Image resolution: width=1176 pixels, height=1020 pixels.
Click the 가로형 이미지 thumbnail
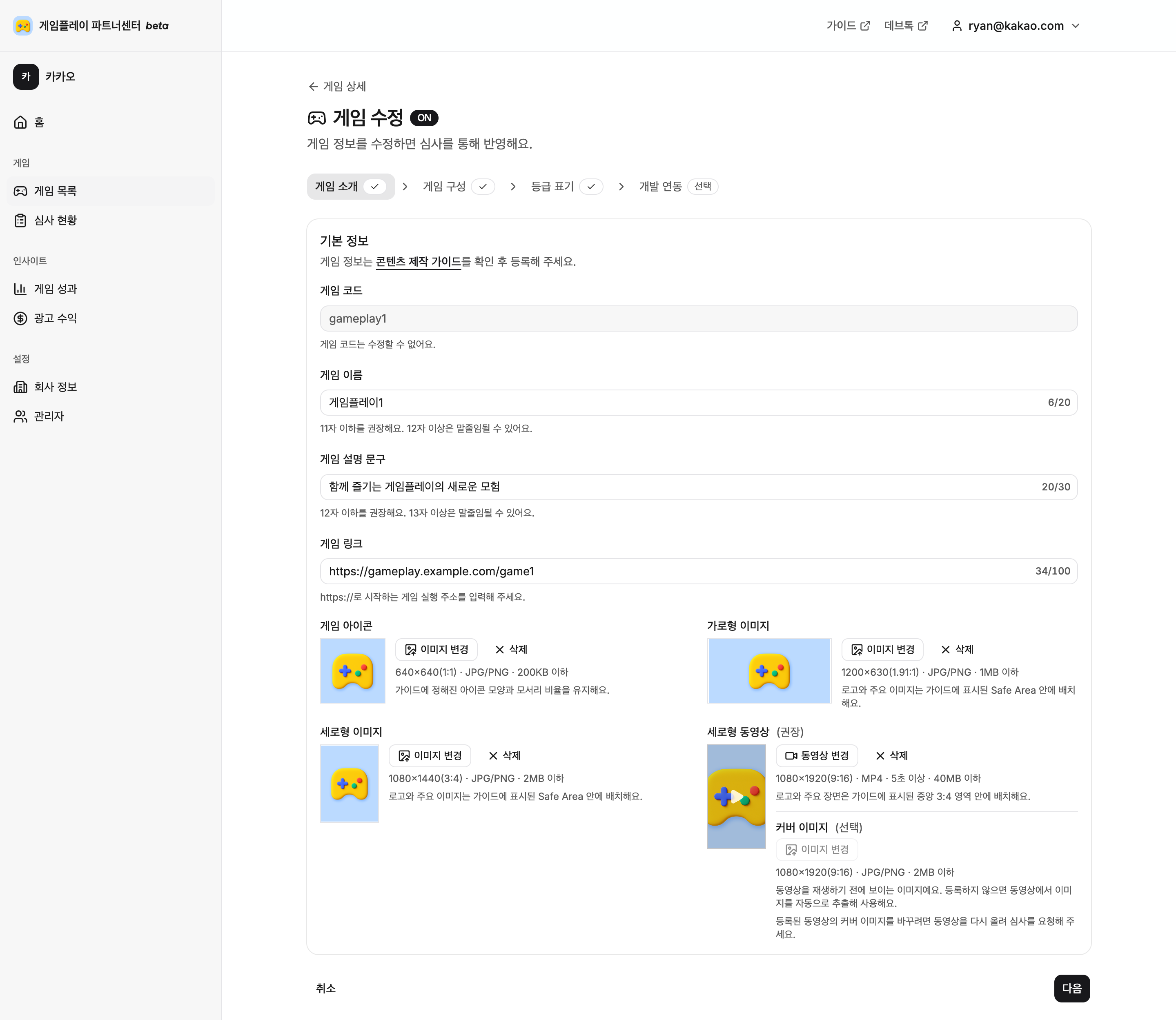769,671
